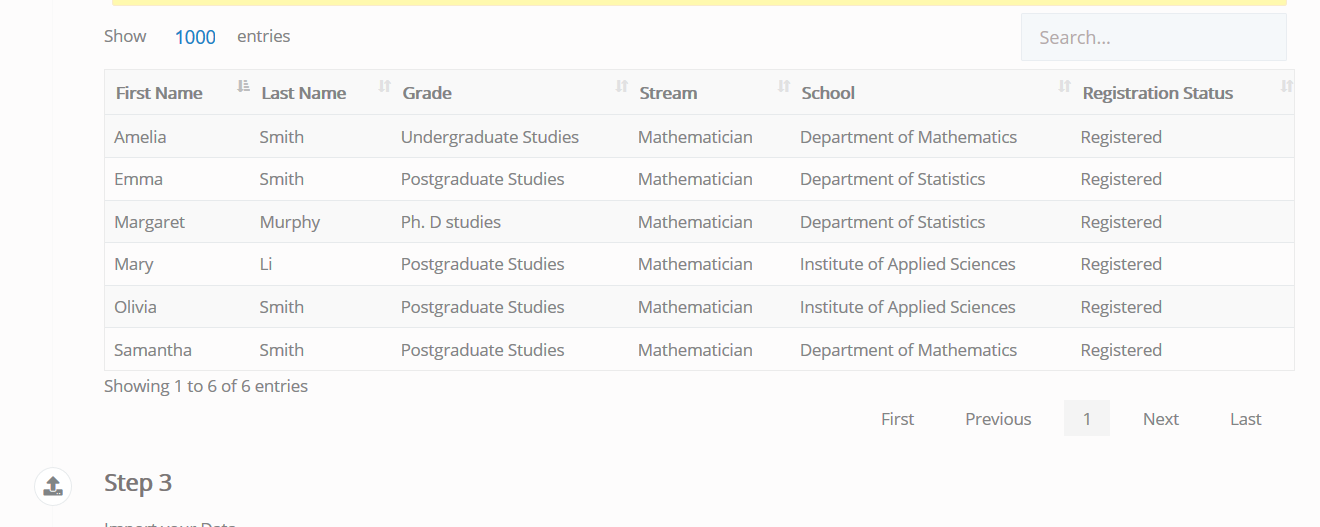The image size is (1320, 527).
Task: Click the Mary Li row
Action: pos(134,264)
